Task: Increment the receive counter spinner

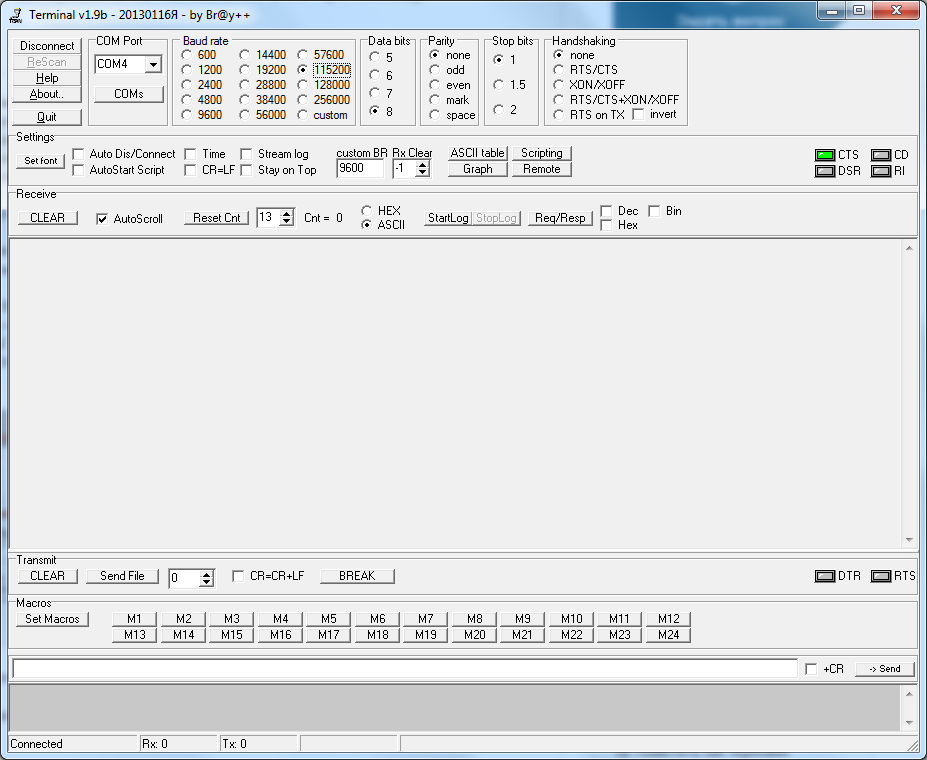Action: 287,212
